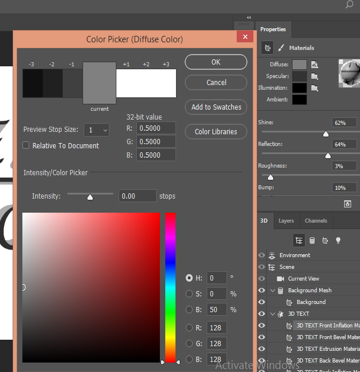The width and height of the screenshot is (360, 372).
Task: Select the B (blue) radio button
Action: (189, 359)
